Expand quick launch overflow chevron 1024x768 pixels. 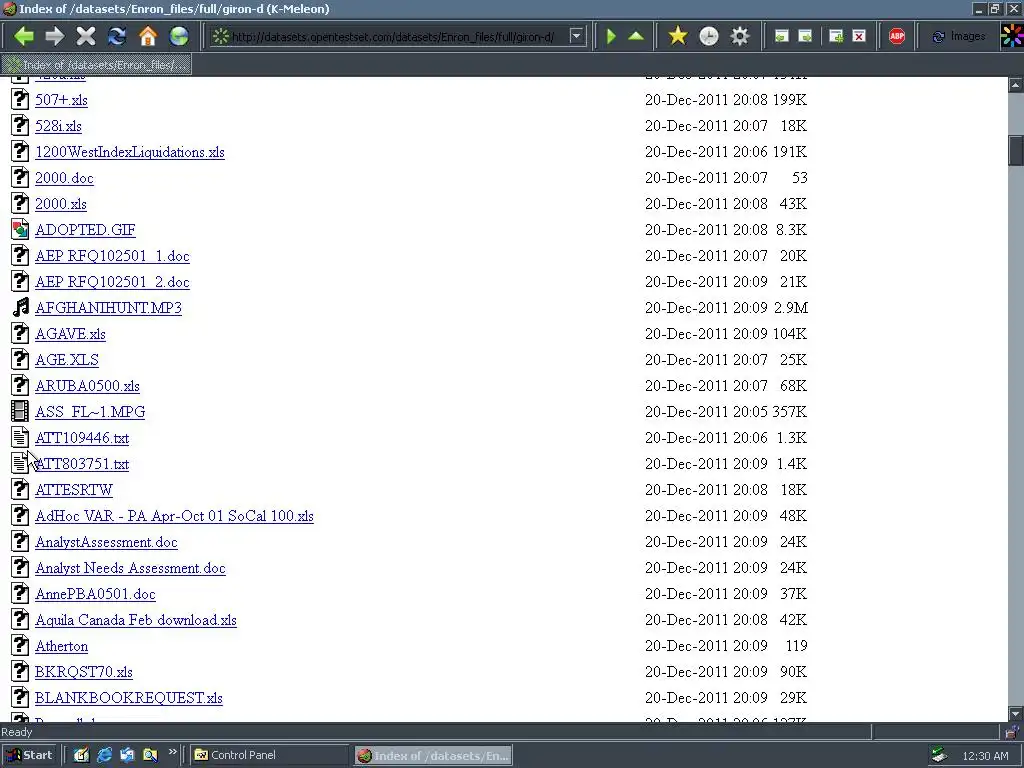172,752
